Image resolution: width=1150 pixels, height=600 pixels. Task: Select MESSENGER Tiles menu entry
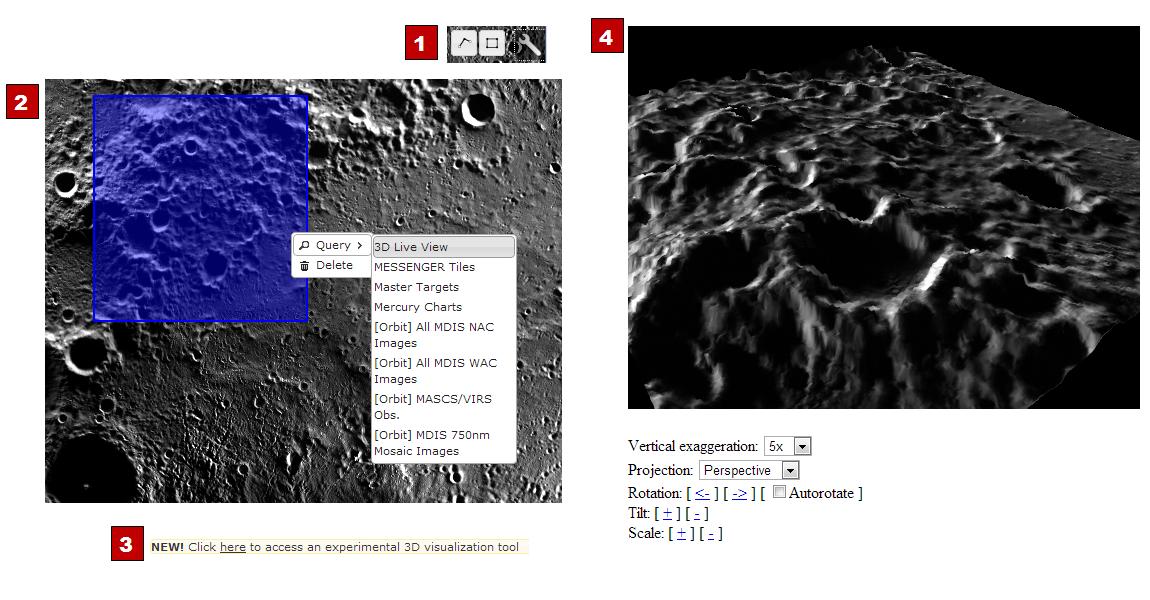pos(424,267)
